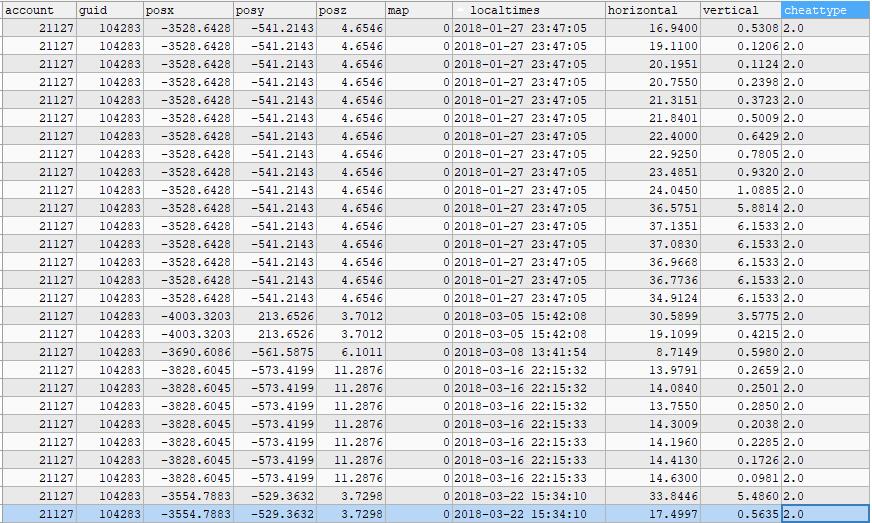Click the "horizontal" column header
This screenshot has width=872, height=523.
coord(652,10)
